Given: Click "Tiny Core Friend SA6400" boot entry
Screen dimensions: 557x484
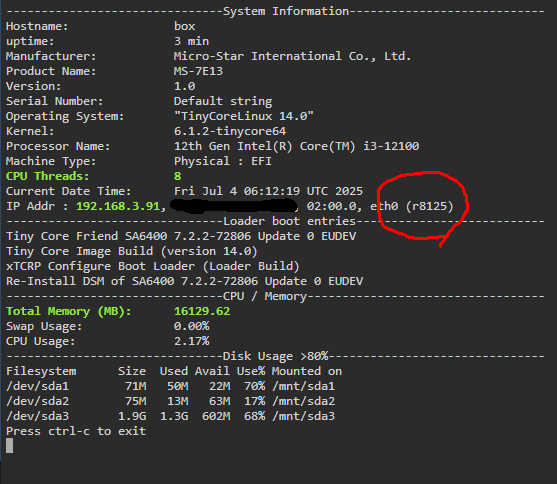Looking at the screenshot, I should click(181, 236).
